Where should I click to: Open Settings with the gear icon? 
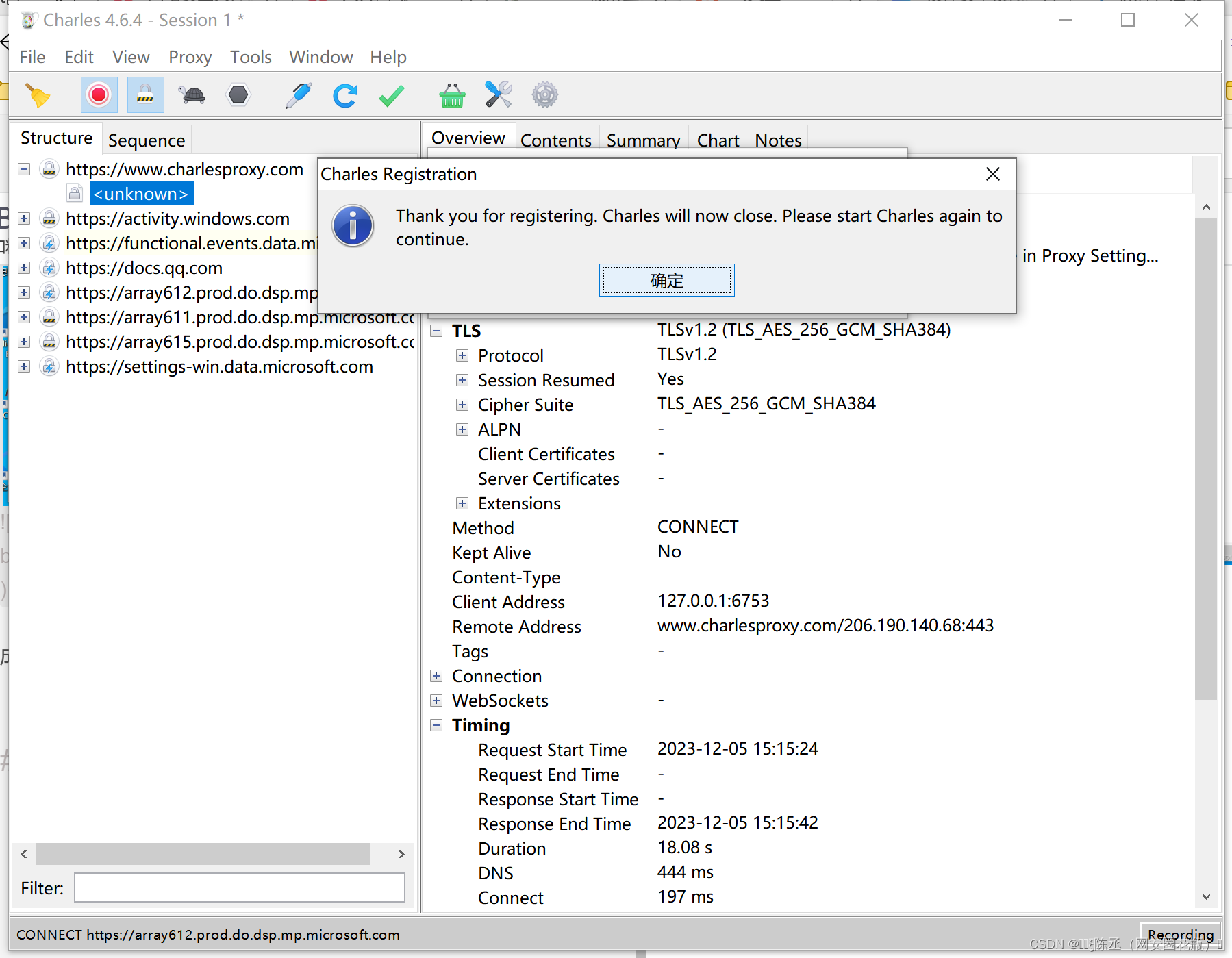[x=545, y=95]
